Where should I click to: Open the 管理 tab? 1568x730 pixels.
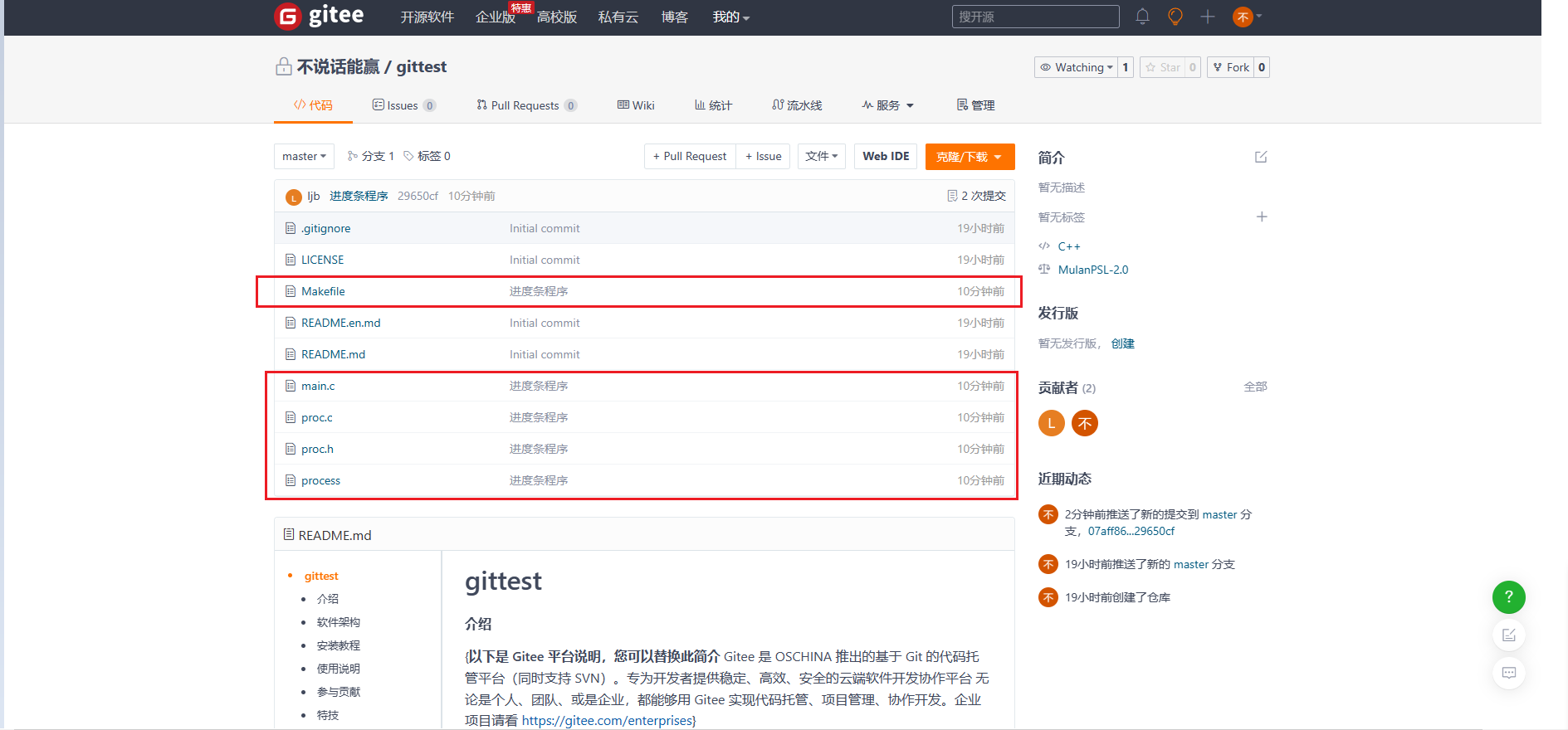(x=975, y=105)
